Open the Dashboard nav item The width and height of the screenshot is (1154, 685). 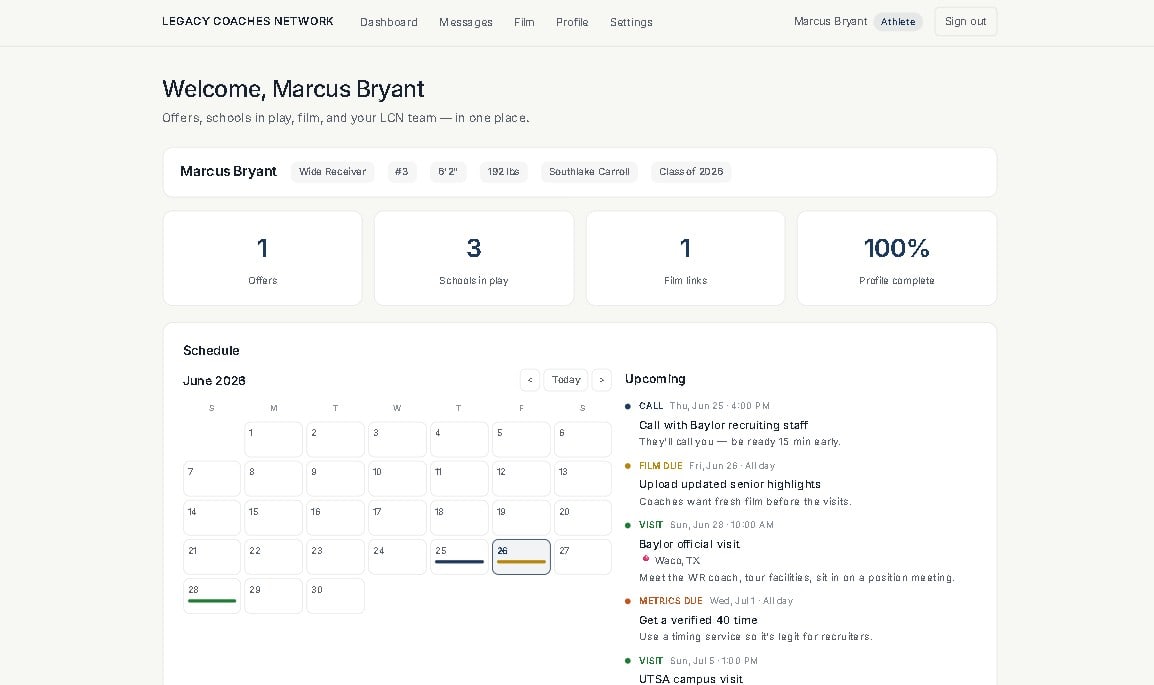click(389, 22)
